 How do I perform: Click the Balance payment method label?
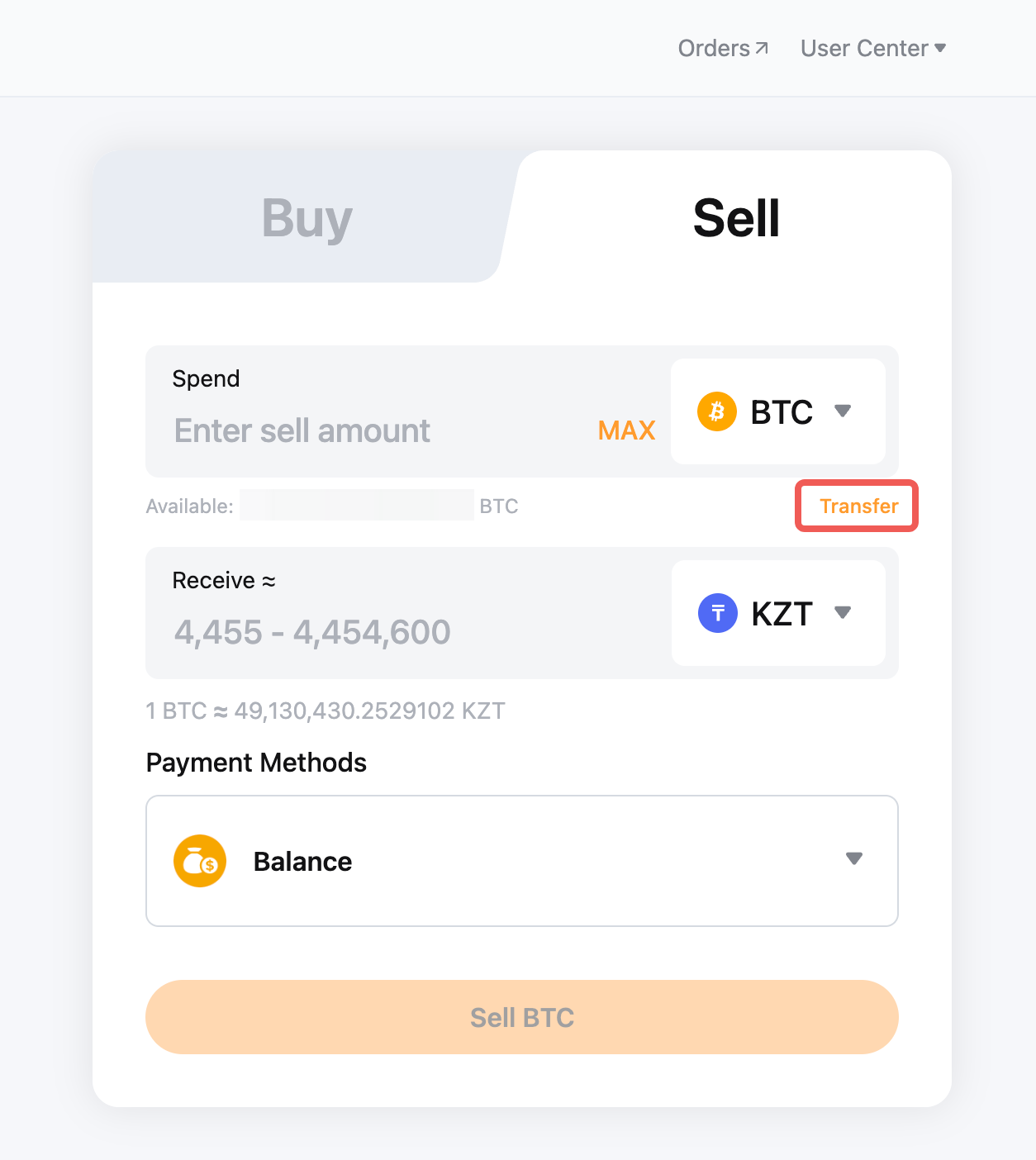point(302,862)
